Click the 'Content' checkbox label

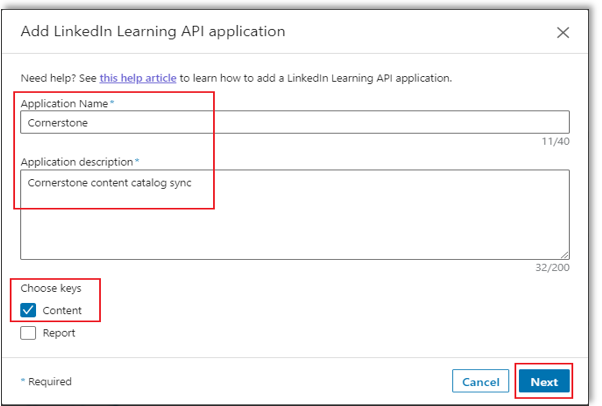(62, 310)
